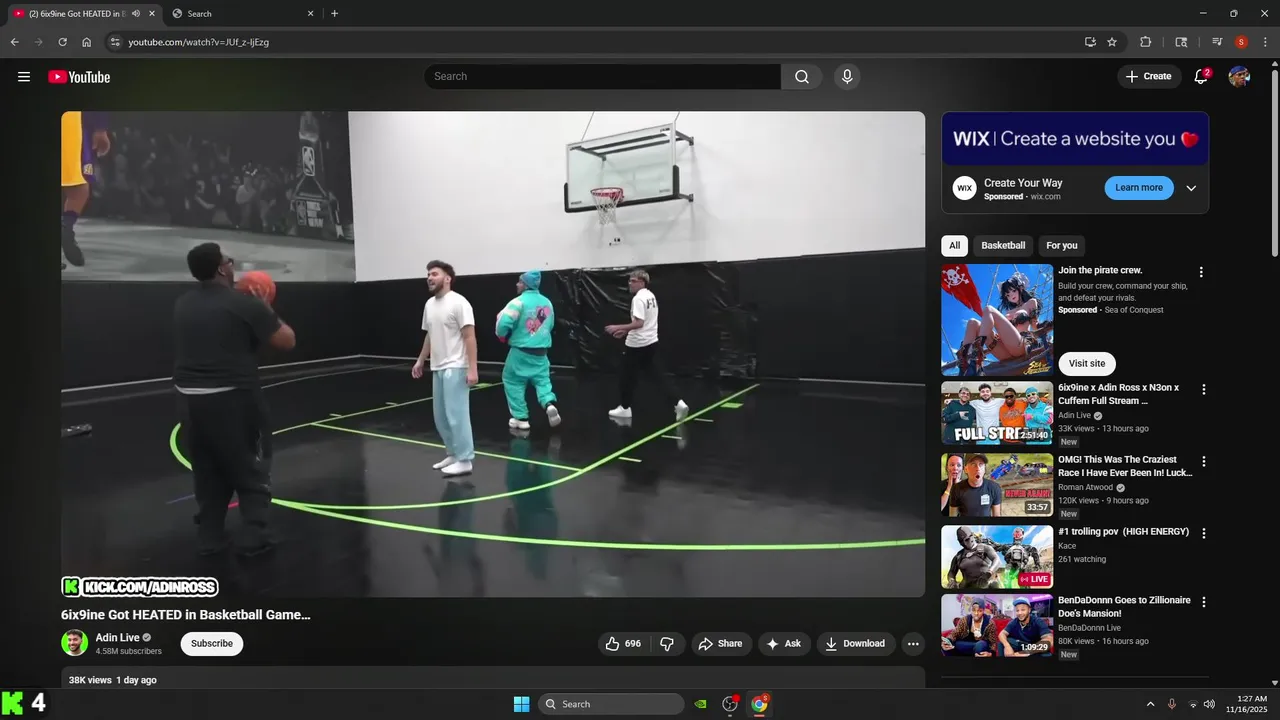Reload the page
Screen dimensions: 1280x720
62,42
